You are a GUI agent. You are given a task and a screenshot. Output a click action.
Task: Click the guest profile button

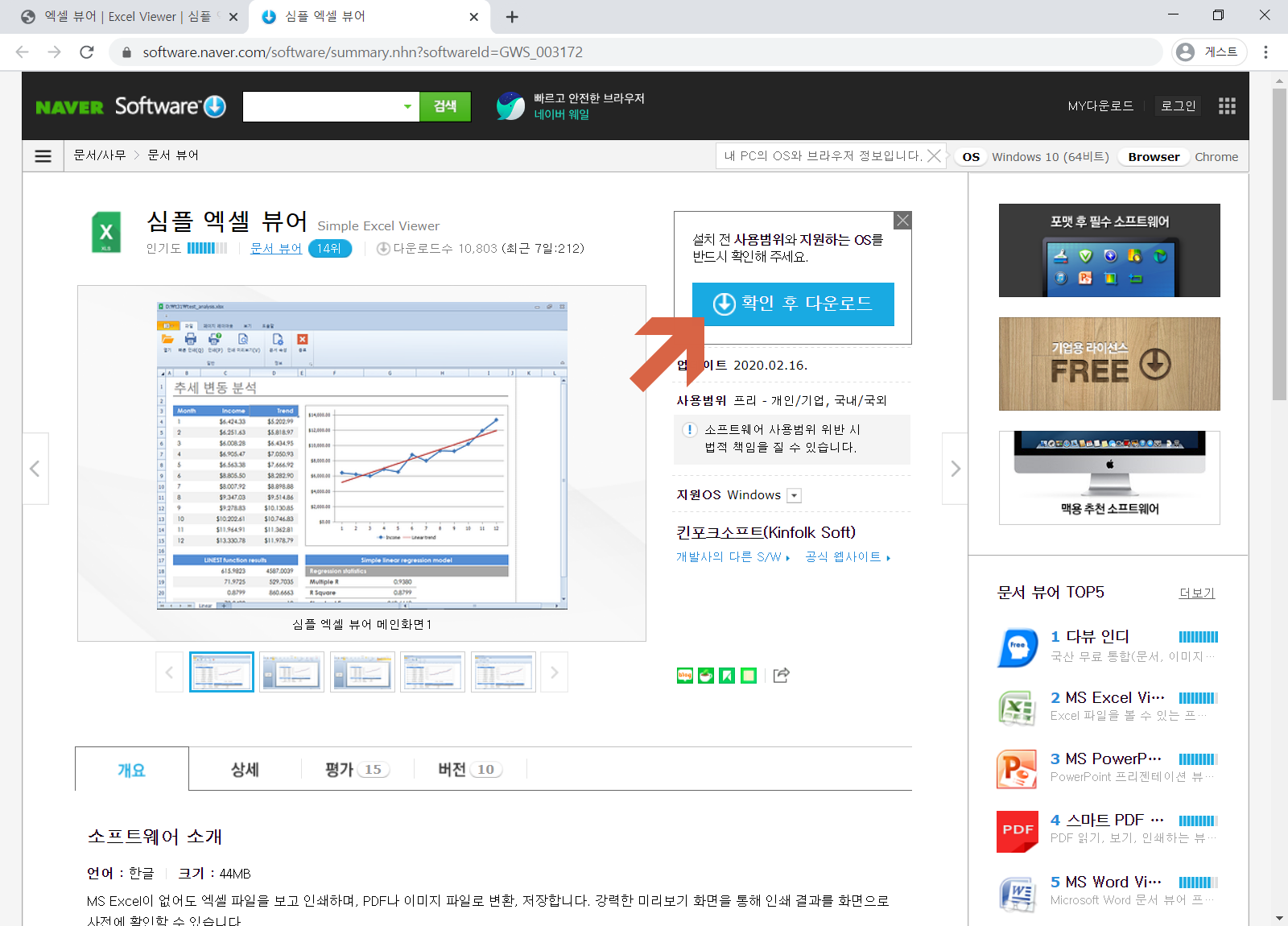tap(1209, 52)
